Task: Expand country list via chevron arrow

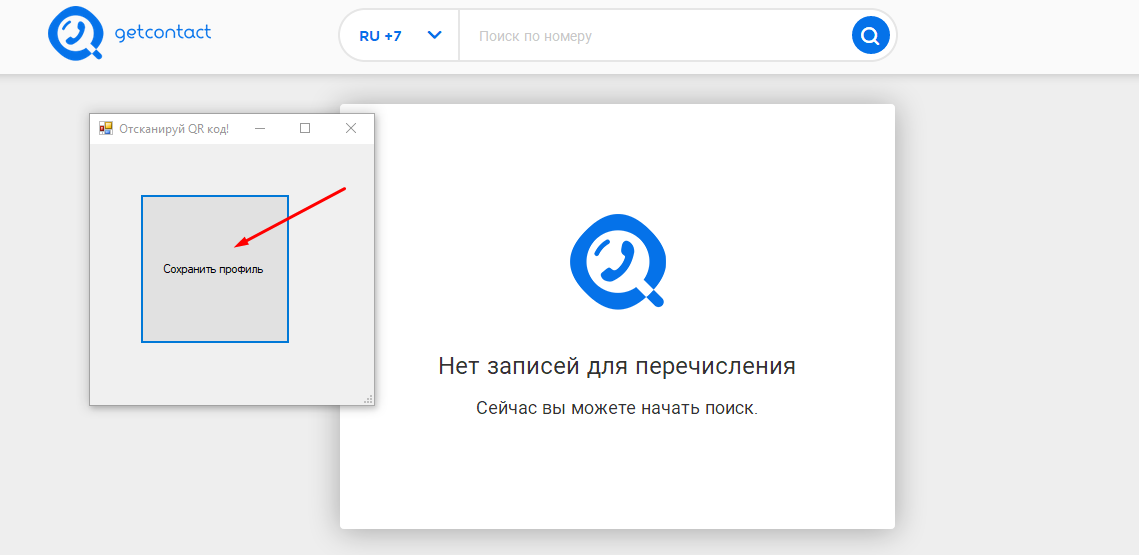Action: tap(434, 35)
